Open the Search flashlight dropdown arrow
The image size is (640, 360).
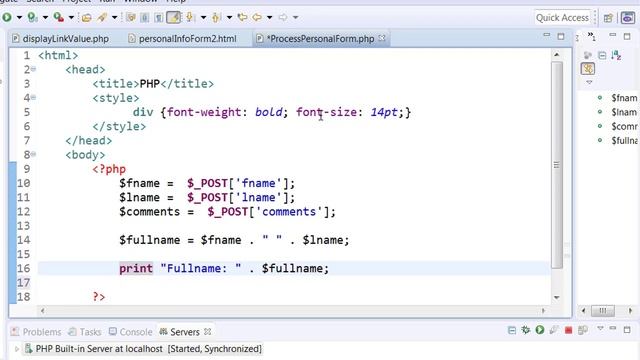pyautogui.click(x=114, y=18)
